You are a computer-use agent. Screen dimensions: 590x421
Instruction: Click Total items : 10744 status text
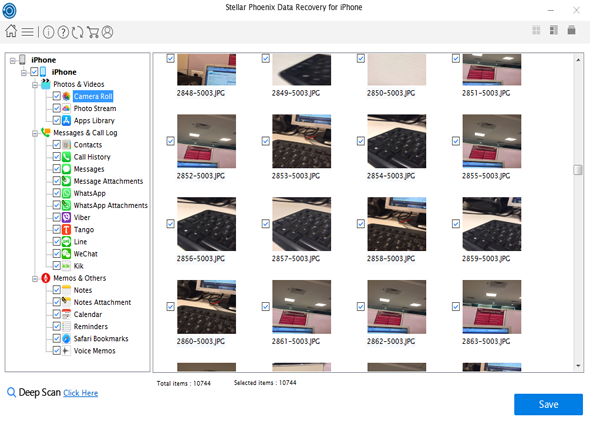(x=184, y=383)
